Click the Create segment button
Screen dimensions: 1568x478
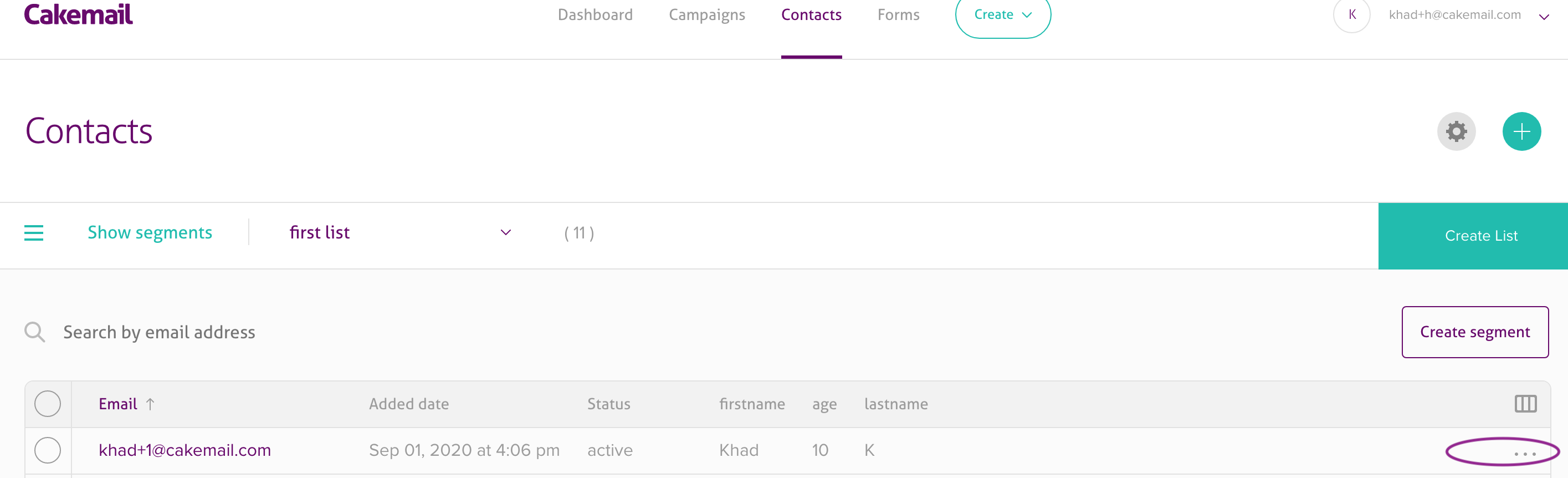pyautogui.click(x=1474, y=332)
